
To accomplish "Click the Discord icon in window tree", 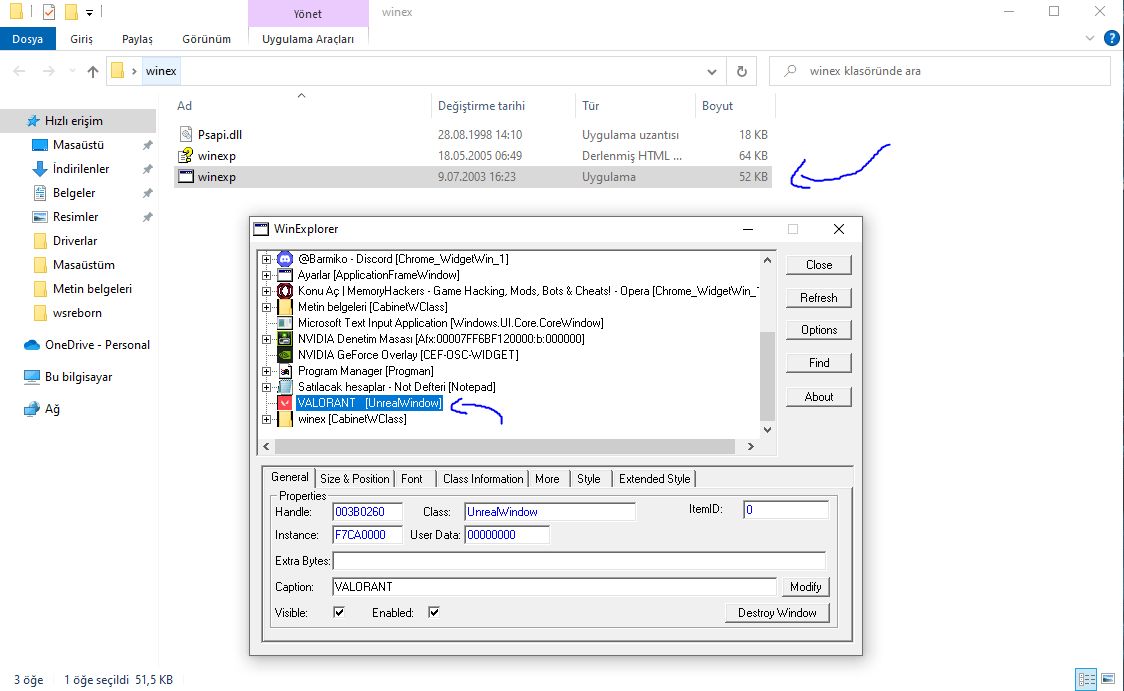I will click(285, 259).
